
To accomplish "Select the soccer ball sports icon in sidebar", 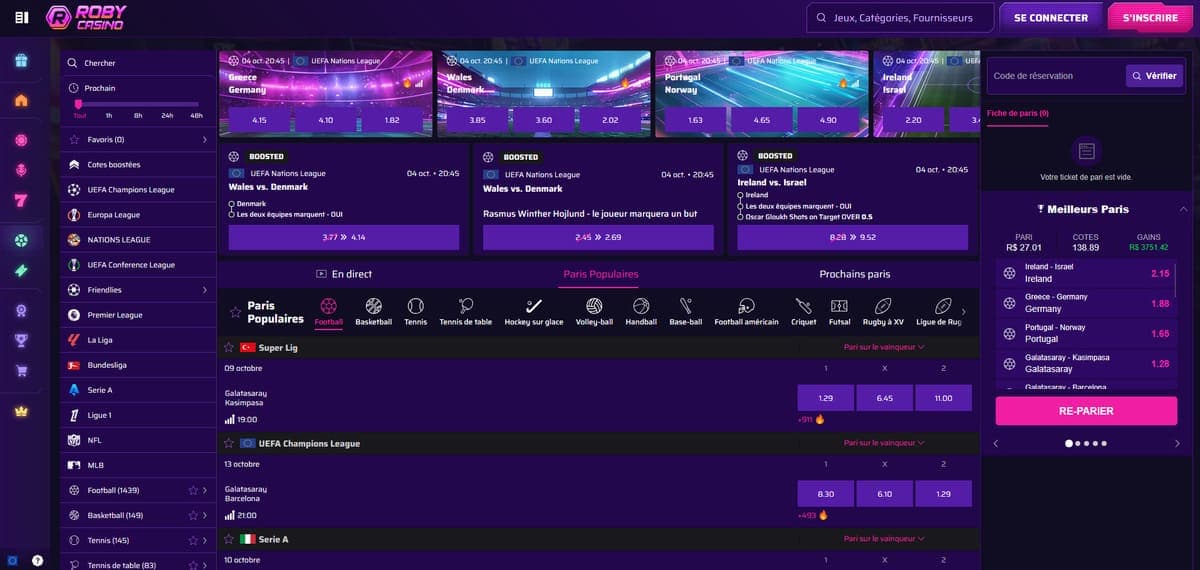I will click(x=21, y=240).
